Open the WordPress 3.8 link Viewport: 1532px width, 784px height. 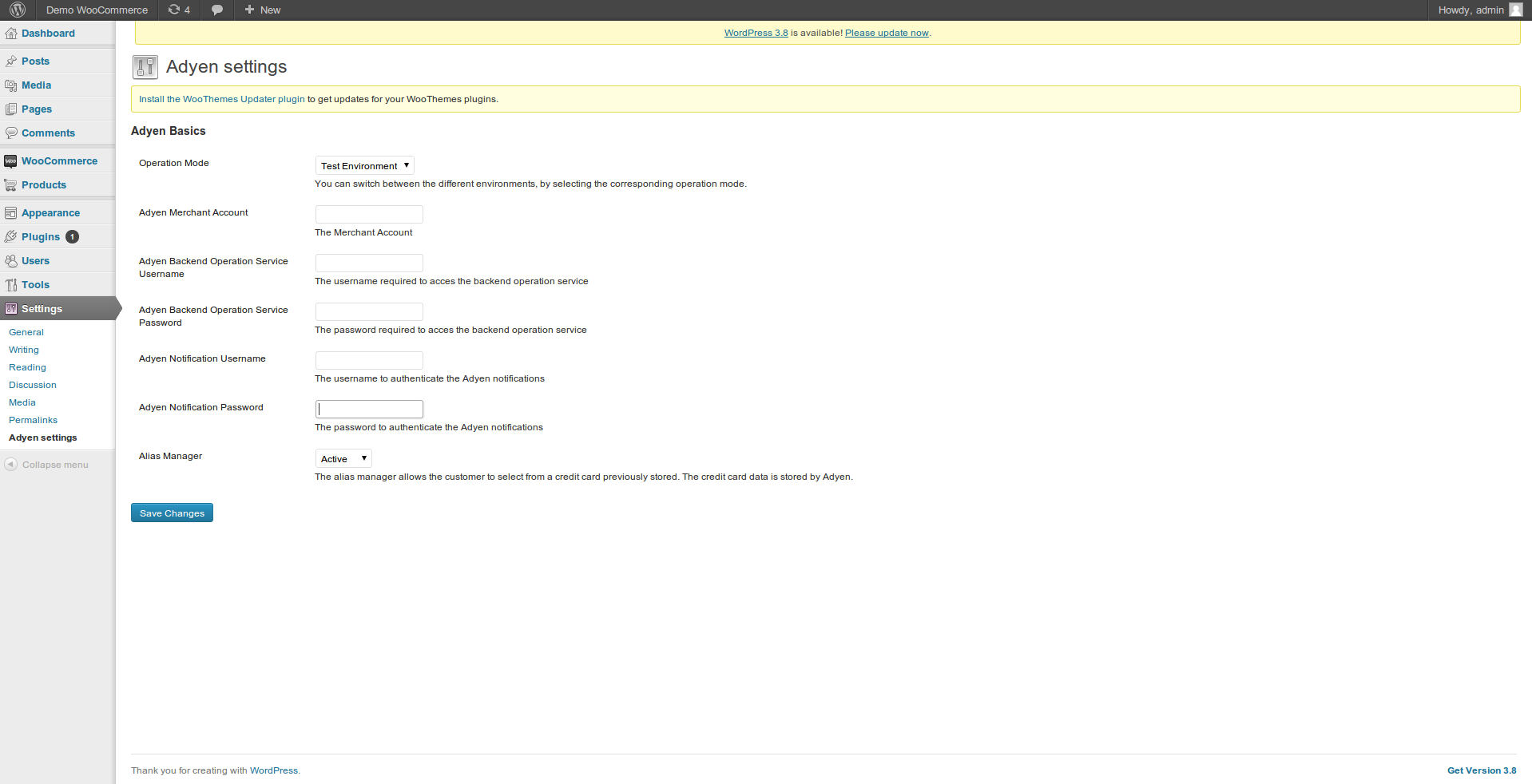(756, 33)
